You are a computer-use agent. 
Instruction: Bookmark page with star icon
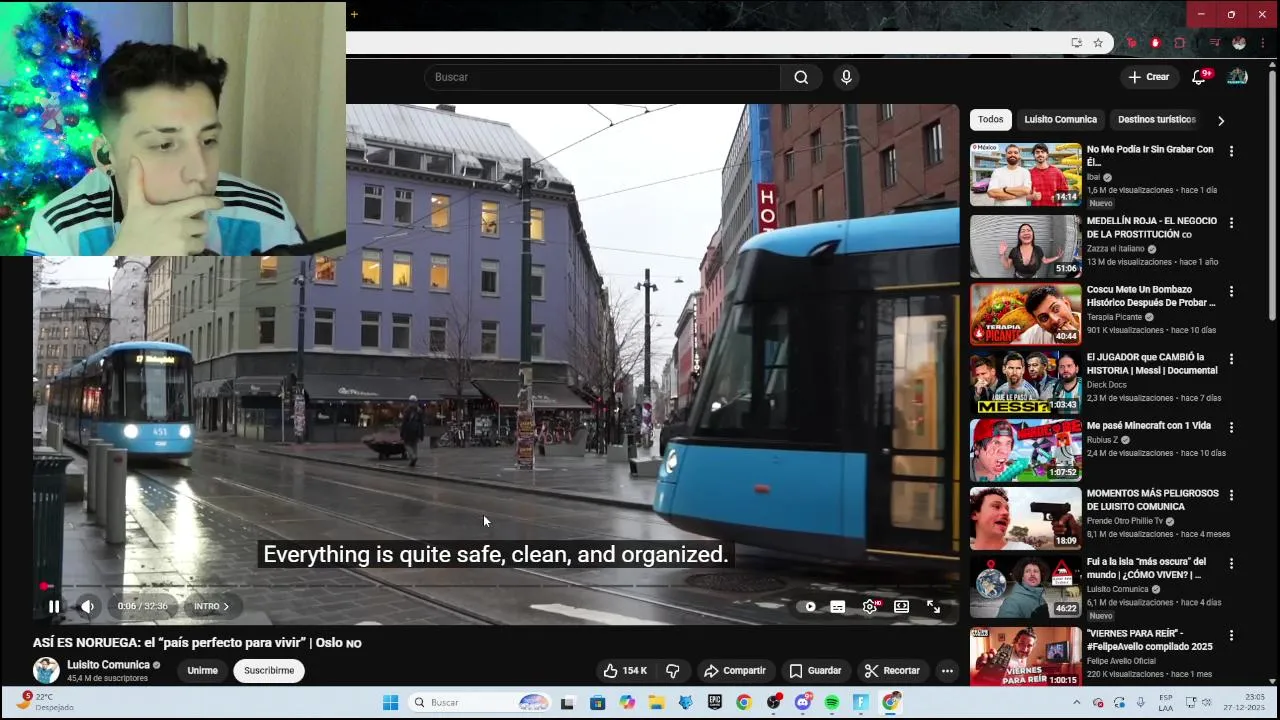tap(1098, 43)
